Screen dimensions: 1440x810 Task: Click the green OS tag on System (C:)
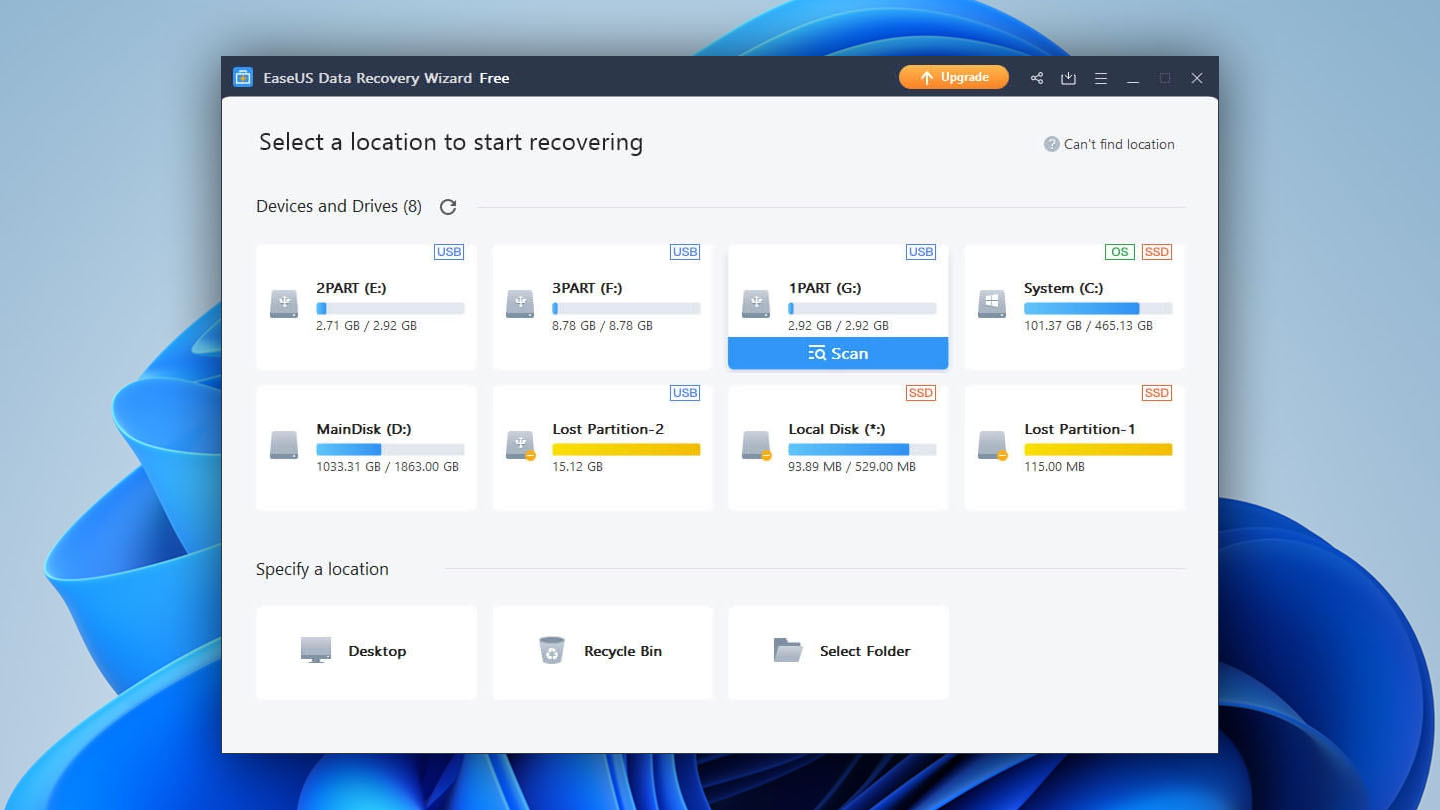[x=1120, y=252]
